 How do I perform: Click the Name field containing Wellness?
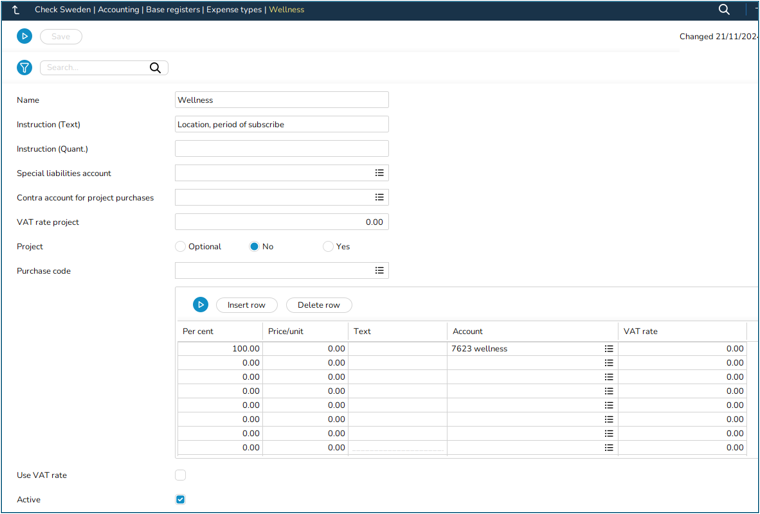tap(282, 100)
